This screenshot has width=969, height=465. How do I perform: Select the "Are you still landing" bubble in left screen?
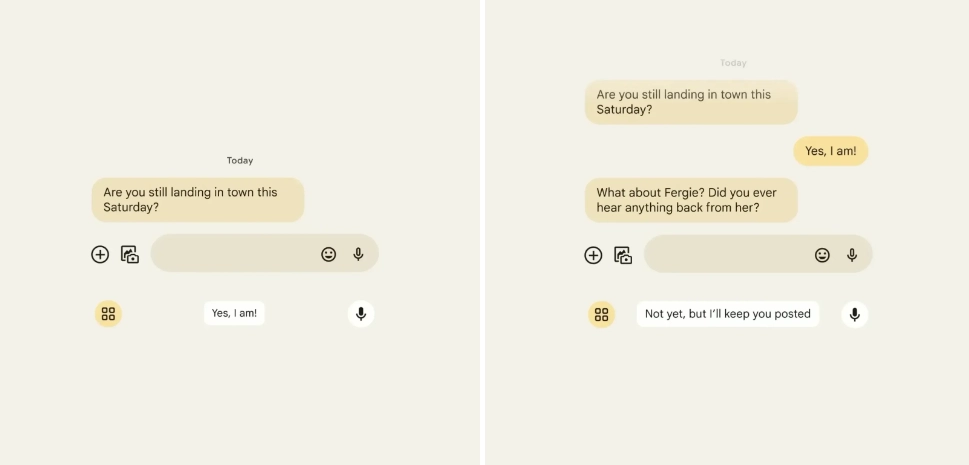tap(197, 200)
